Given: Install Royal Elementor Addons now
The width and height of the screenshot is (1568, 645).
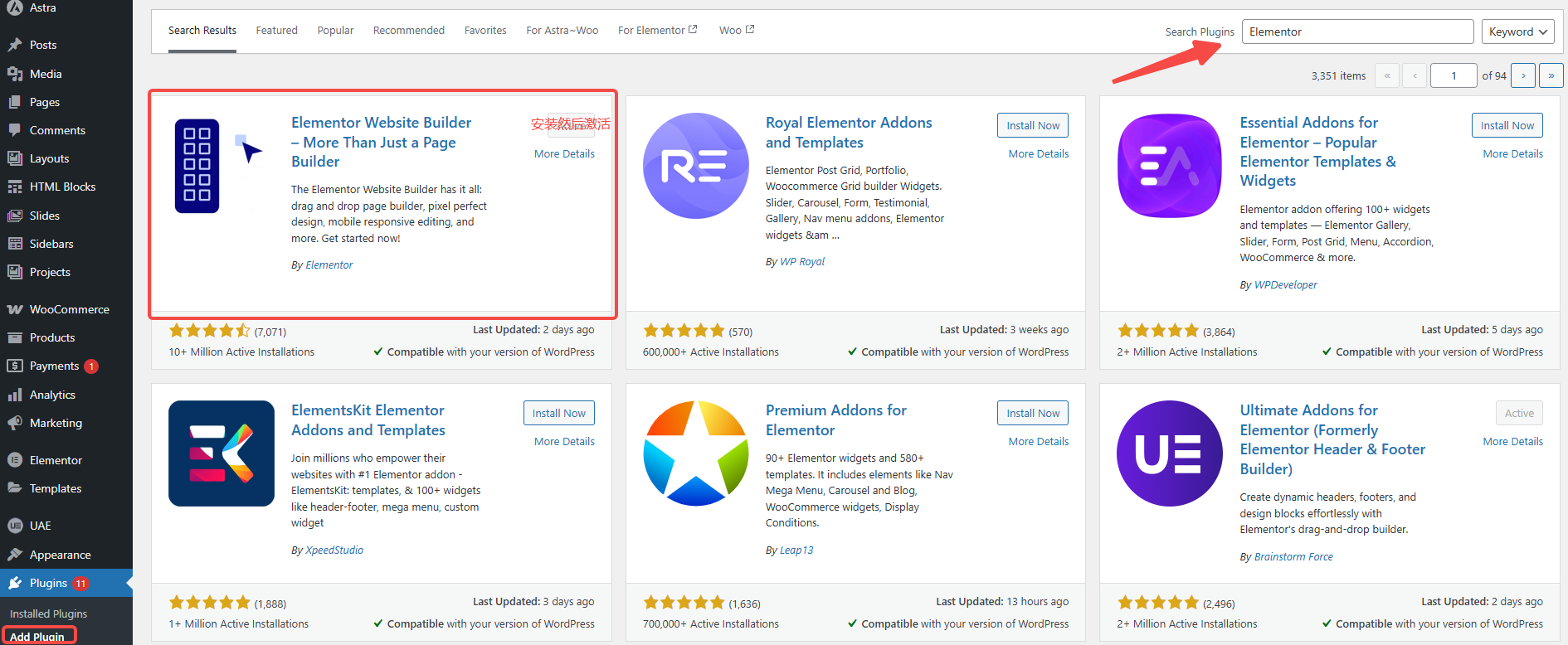Looking at the screenshot, I should tap(1033, 125).
